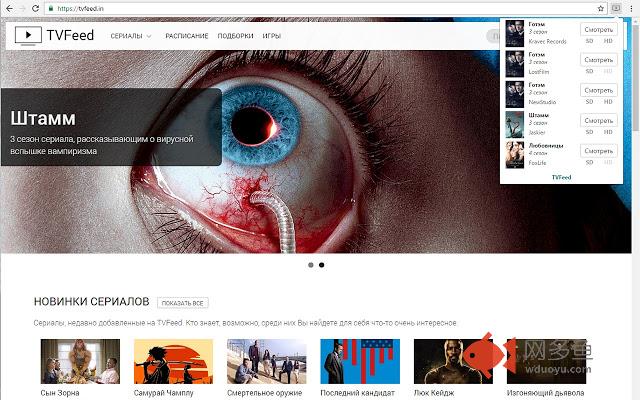The image size is (640, 400).
Task: Click Смотреть for Штамм Jaskier
Action: 599,120
